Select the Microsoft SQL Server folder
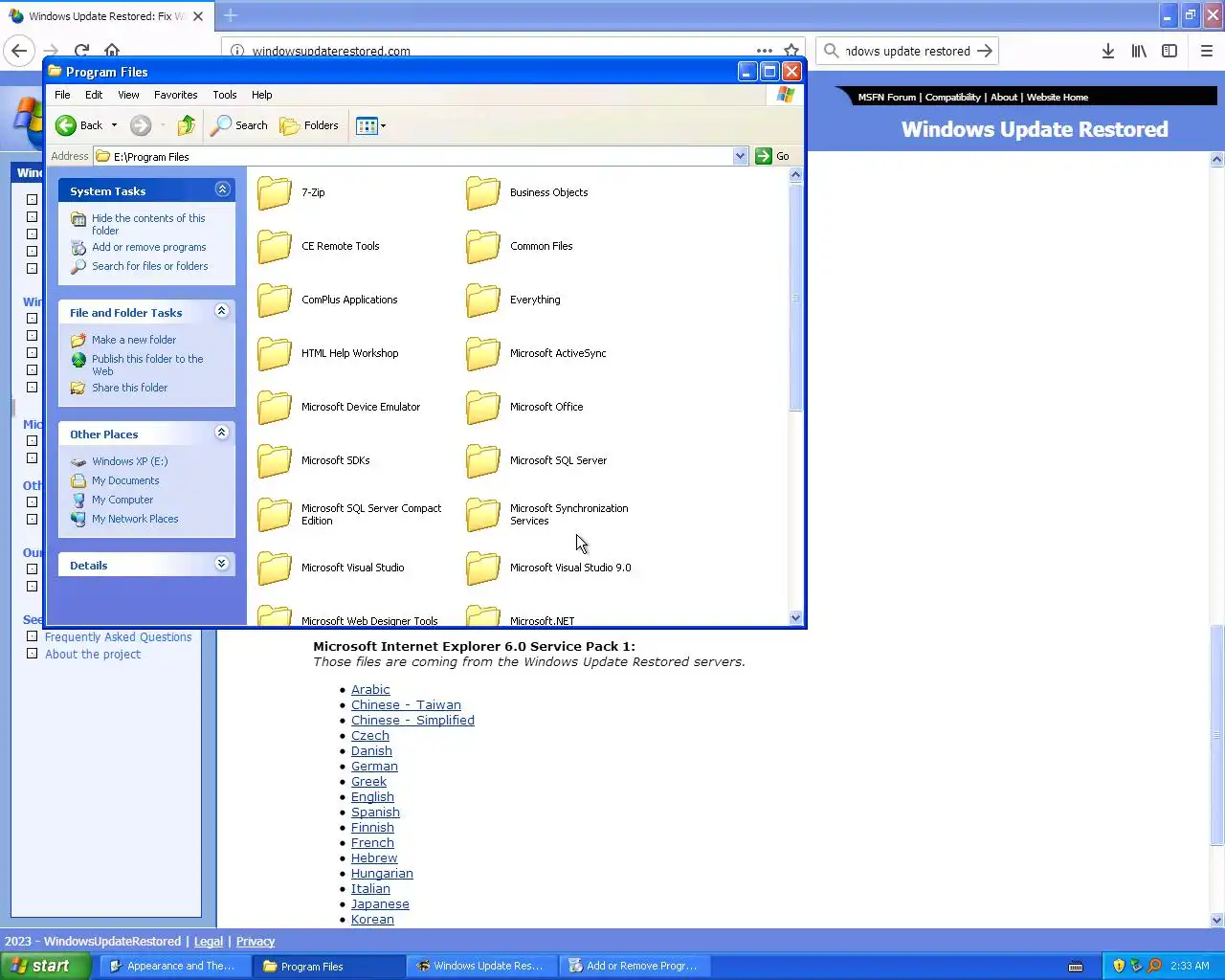The image size is (1225, 980). 537,460
